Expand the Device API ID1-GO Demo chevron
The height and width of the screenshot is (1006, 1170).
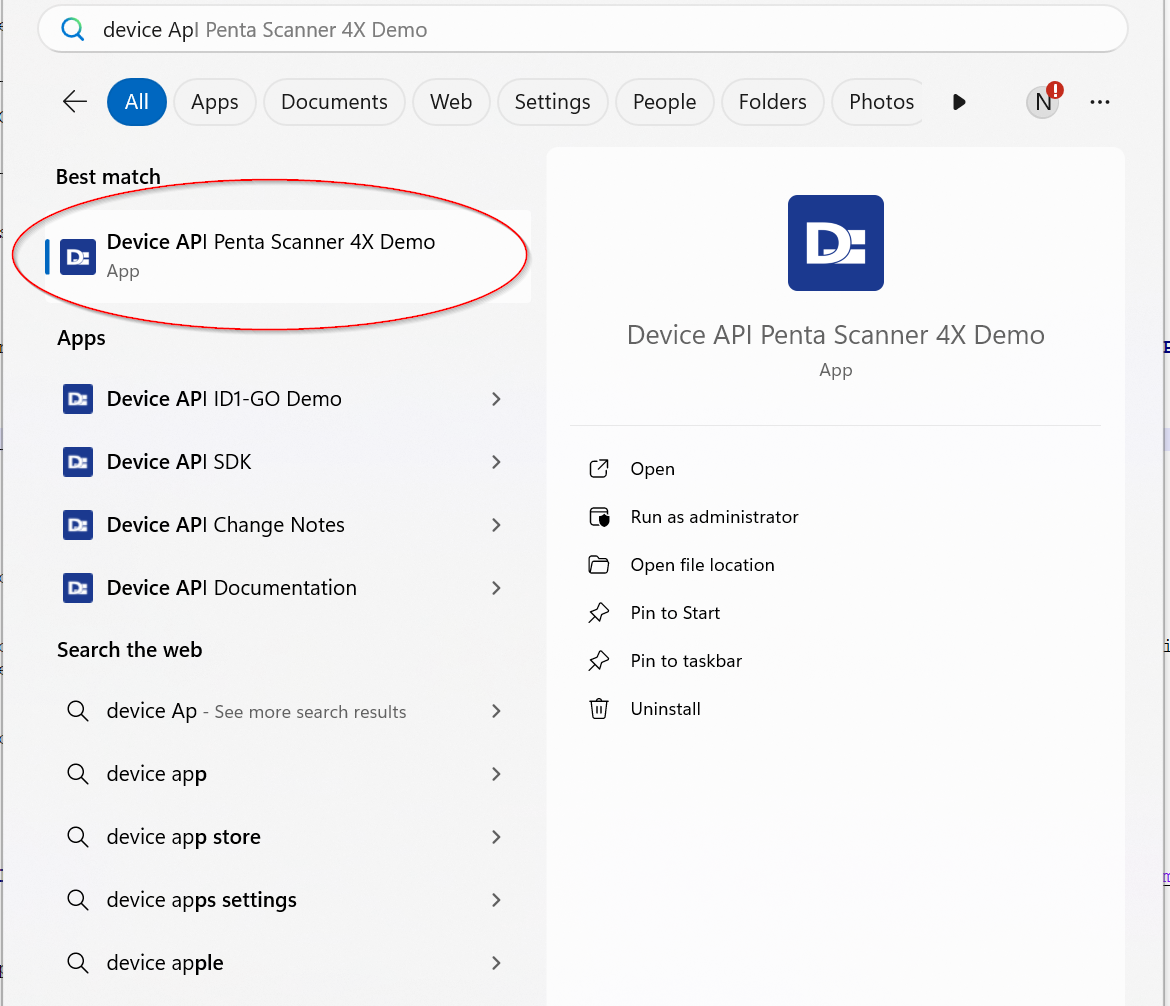tap(496, 399)
